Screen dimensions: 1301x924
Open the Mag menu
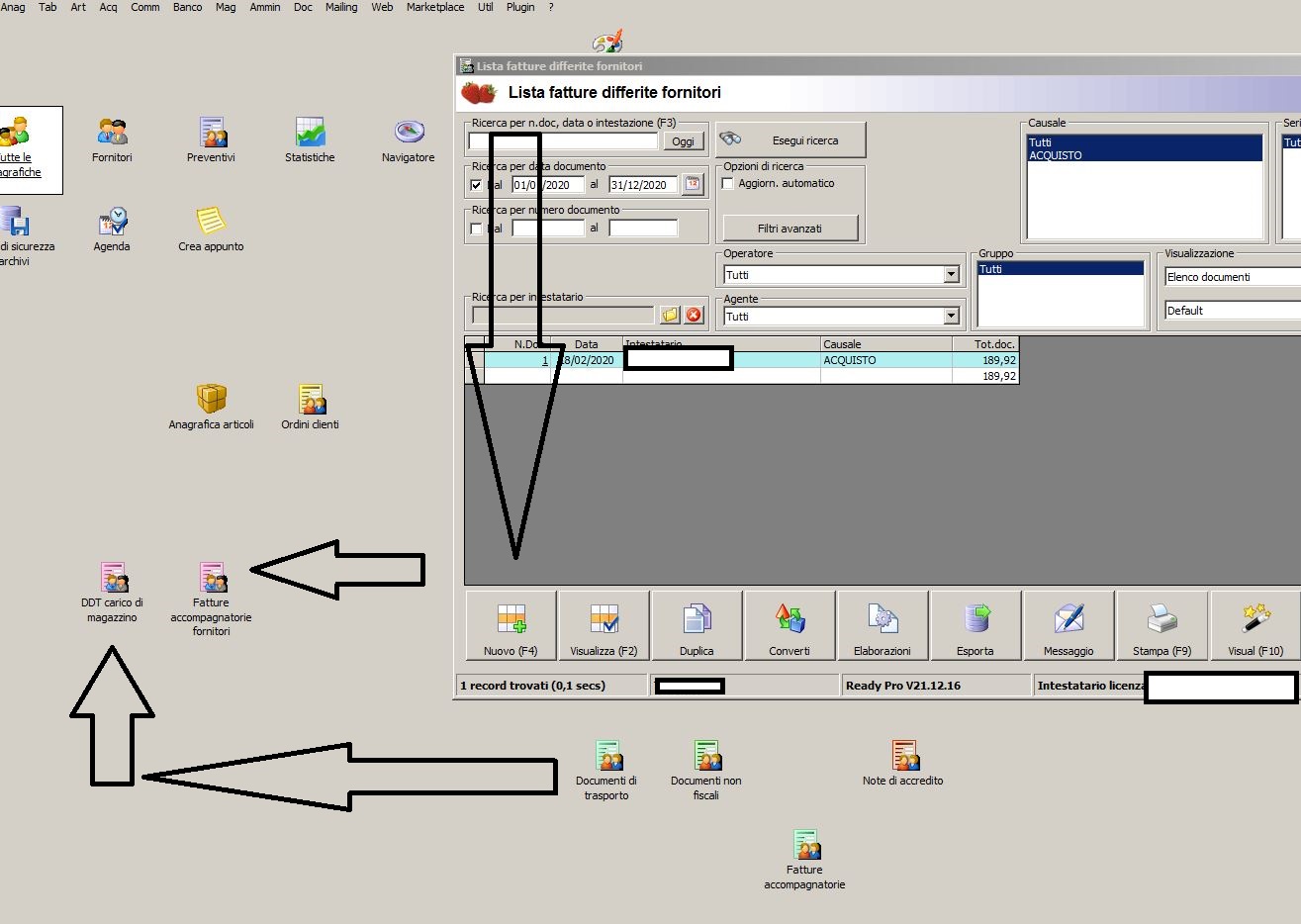[x=226, y=7]
